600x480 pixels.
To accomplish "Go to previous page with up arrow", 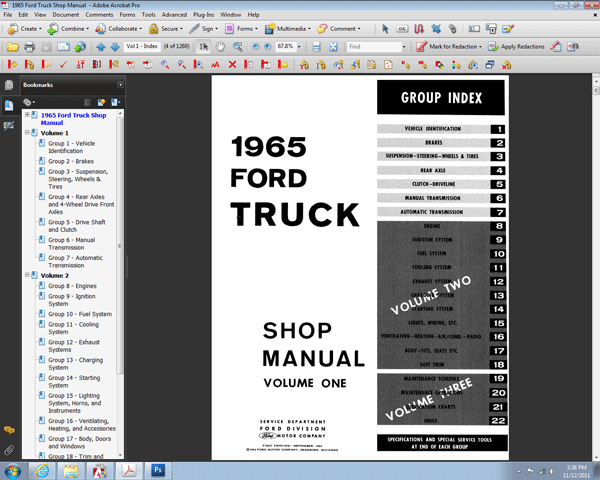I will (x=101, y=47).
